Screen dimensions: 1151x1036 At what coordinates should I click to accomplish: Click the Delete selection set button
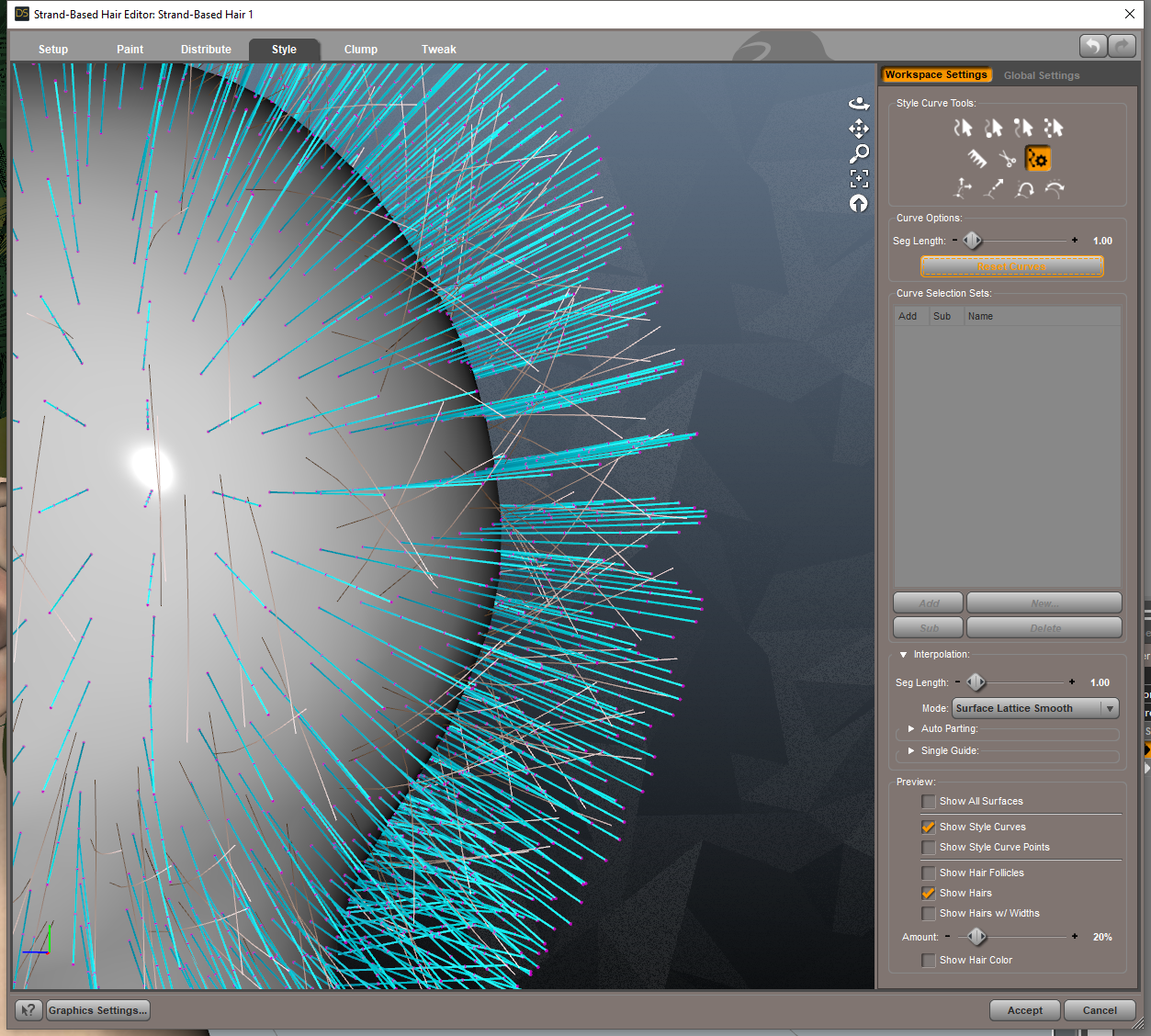tap(1044, 628)
